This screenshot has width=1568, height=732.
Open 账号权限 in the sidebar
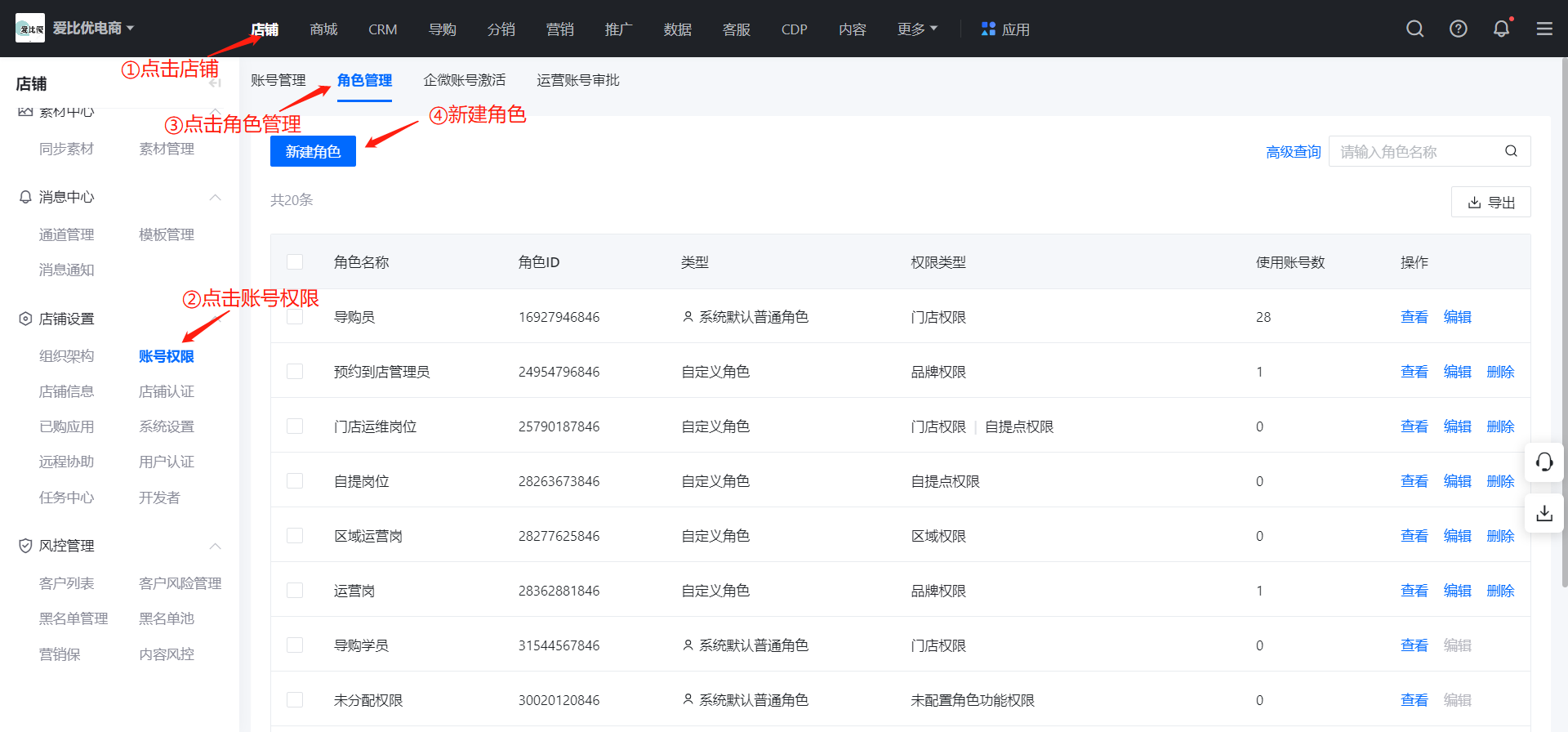click(167, 356)
